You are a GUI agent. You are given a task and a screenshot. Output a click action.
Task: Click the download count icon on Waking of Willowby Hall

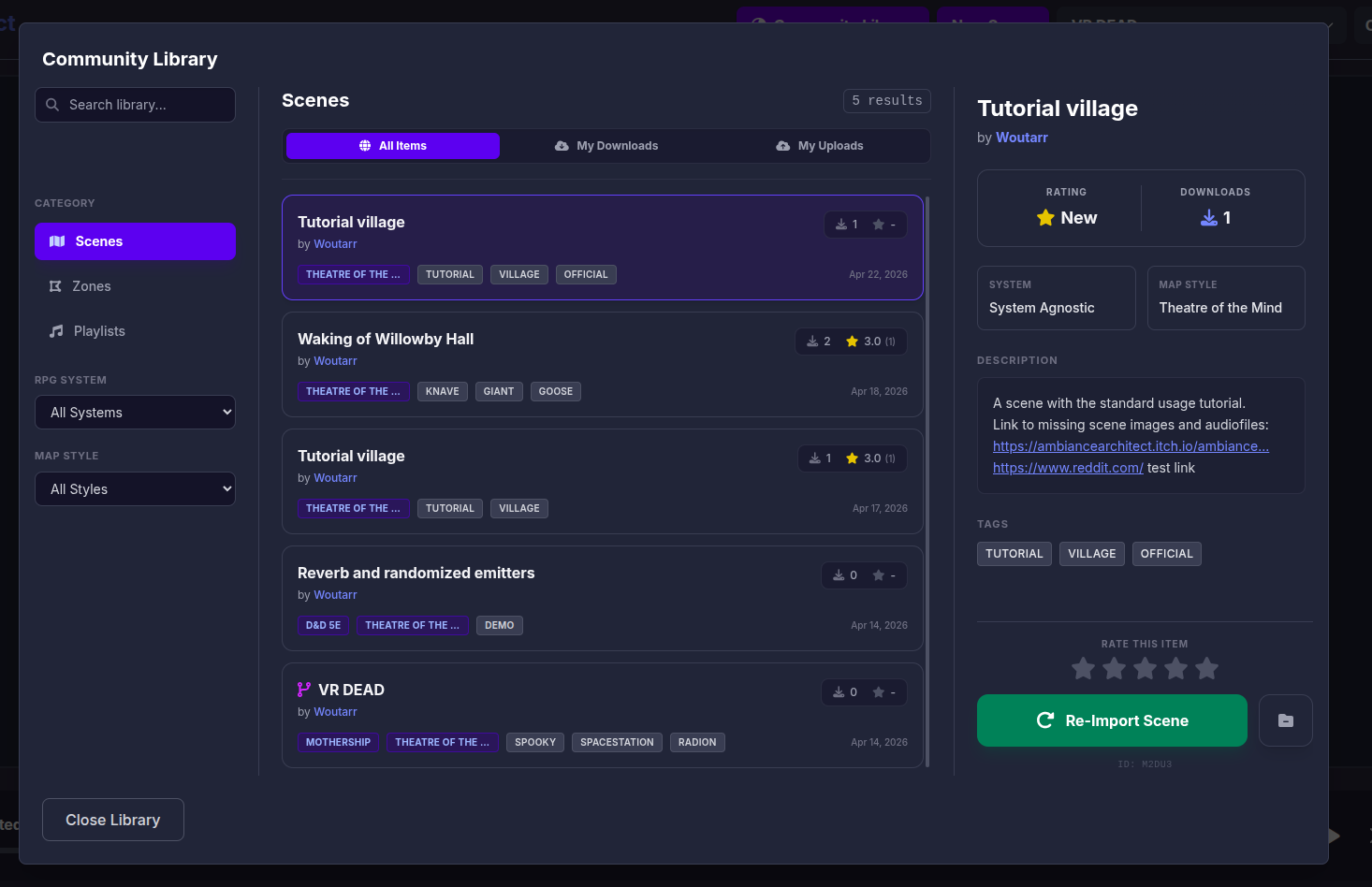coord(812,342)
